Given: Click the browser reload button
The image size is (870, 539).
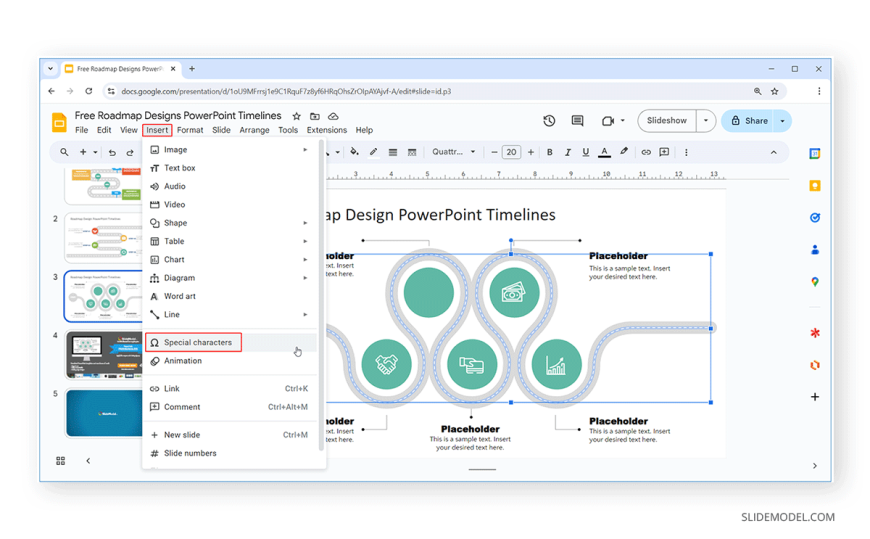Looking at the screenshot, I should click(88, 91).
